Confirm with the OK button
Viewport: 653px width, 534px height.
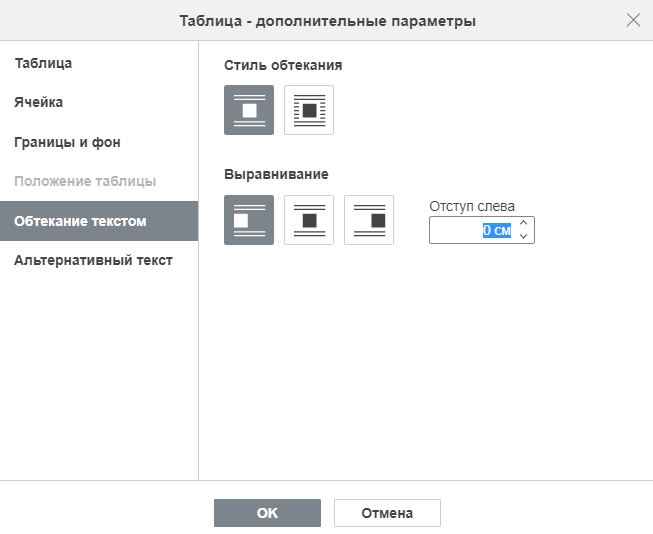[267, 513]
